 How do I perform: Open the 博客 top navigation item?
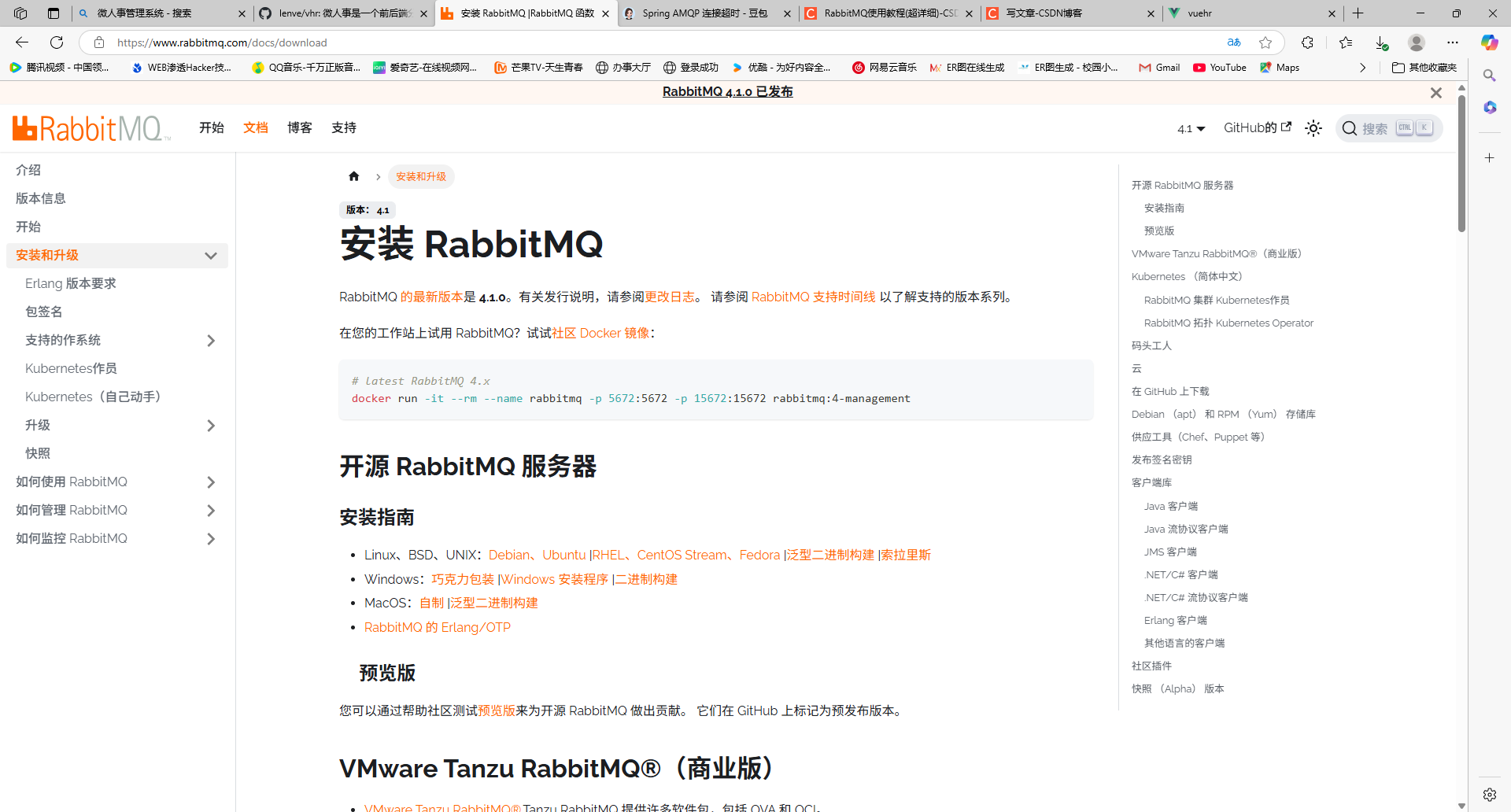point(300,127)
